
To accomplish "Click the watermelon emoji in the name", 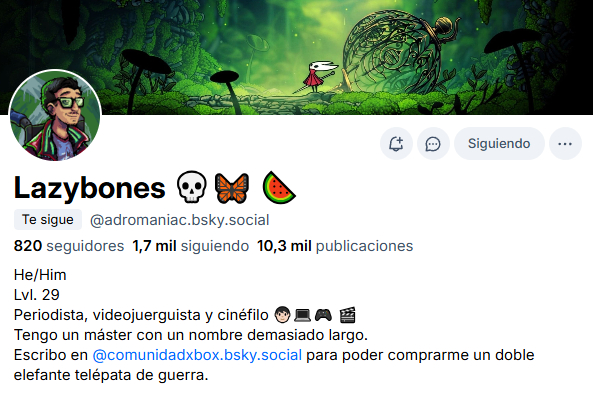I will point(279,188).
